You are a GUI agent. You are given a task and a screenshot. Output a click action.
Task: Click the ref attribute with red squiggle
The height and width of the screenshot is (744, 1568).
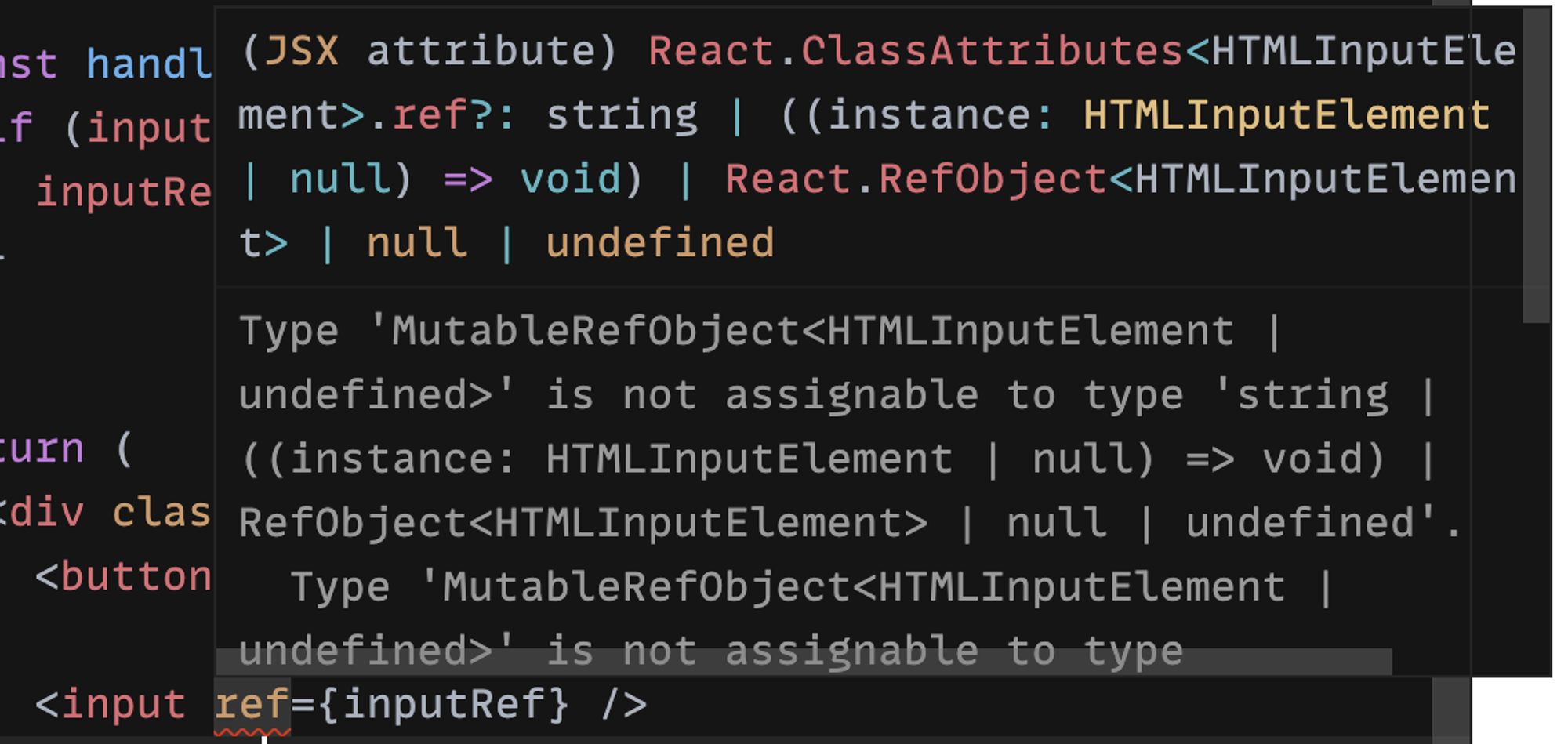click(x=252, y=704)
